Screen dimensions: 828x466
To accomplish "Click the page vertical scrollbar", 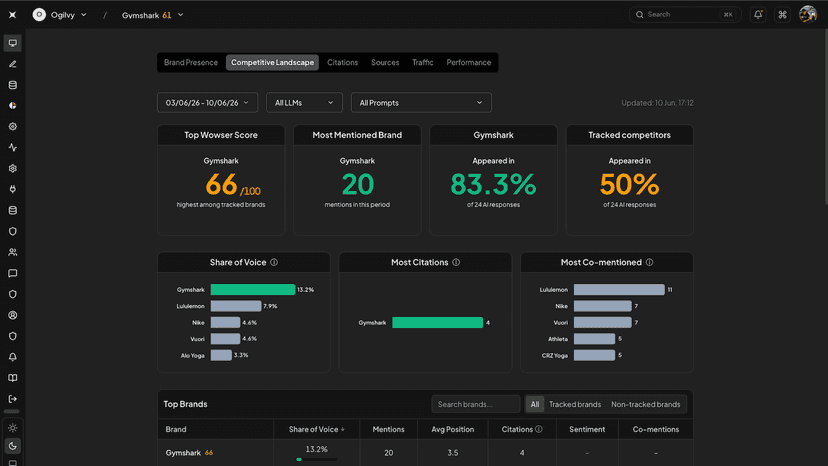I will tap(825, 116).
